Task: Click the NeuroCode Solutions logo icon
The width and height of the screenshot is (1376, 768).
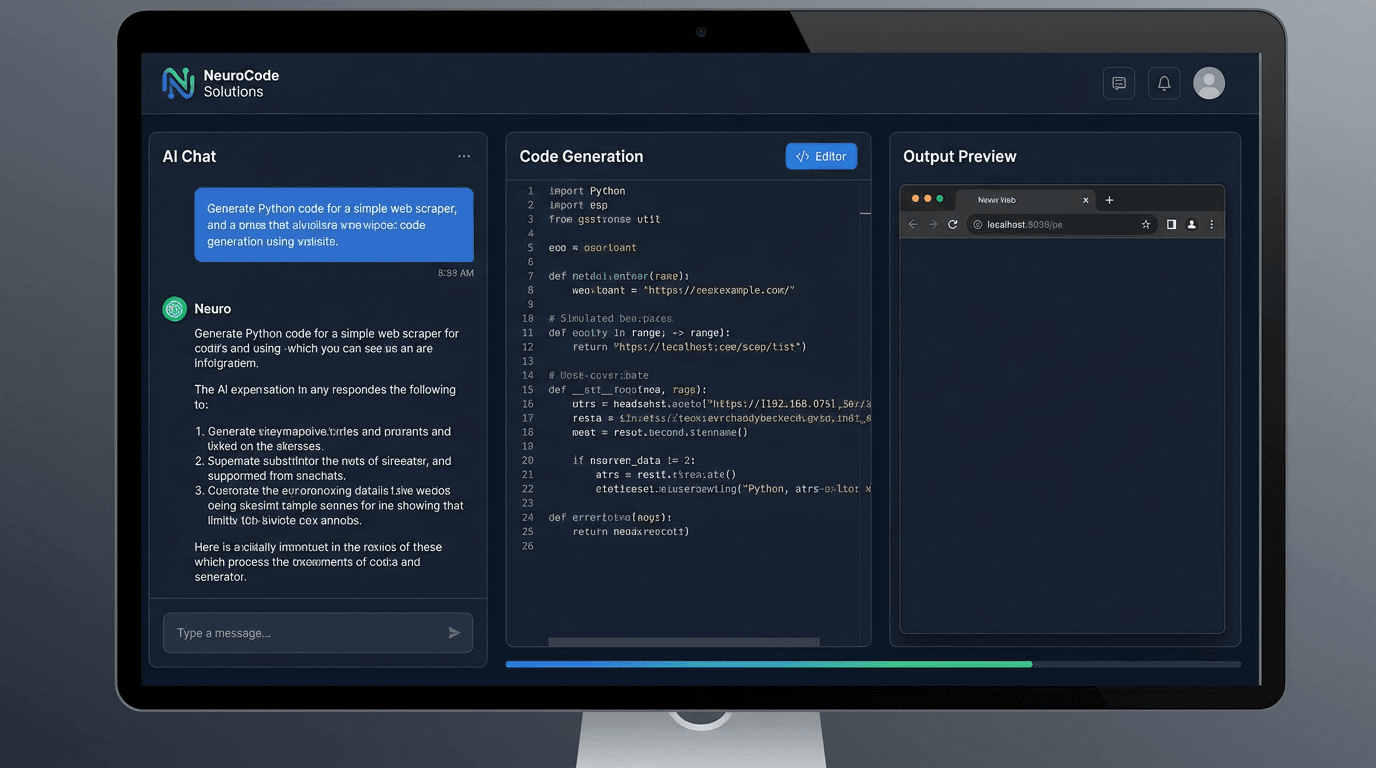Action: click(178, 83)
